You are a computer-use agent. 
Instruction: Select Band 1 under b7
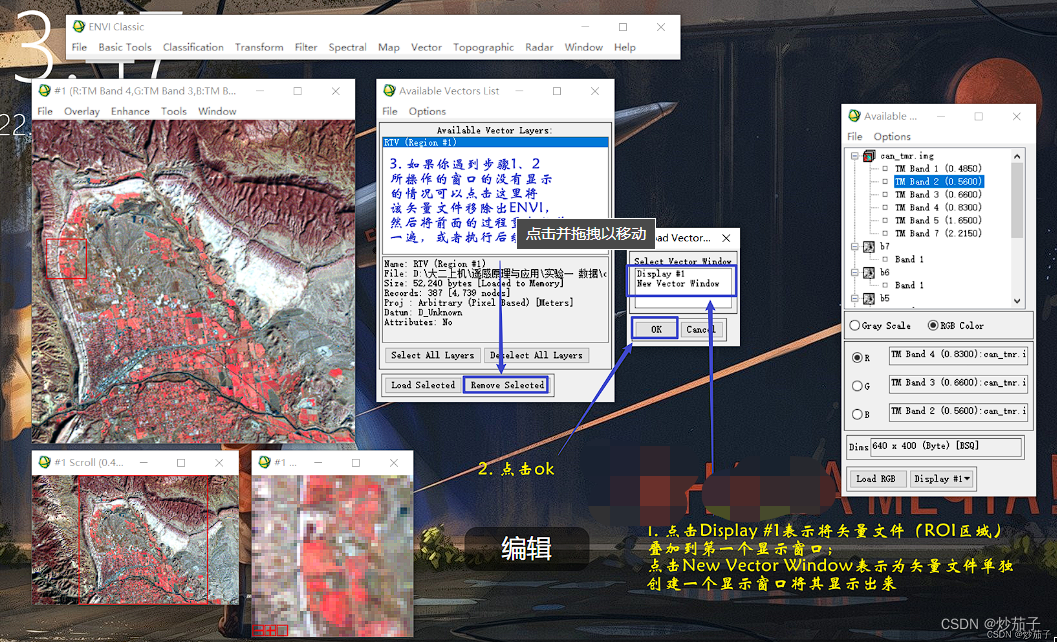pyautogui.click(x=909, y=260)
